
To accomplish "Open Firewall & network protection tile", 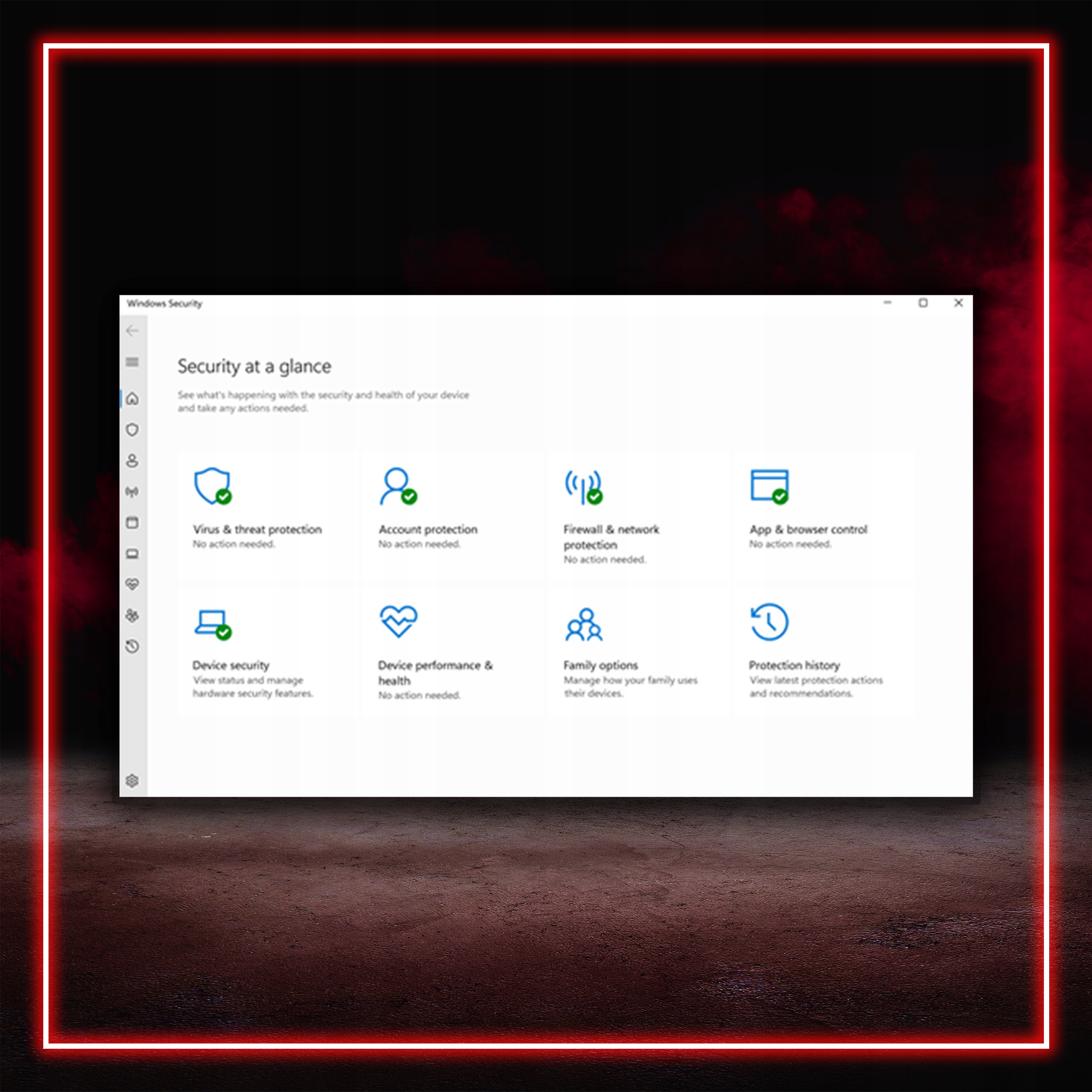I will 611,536.
